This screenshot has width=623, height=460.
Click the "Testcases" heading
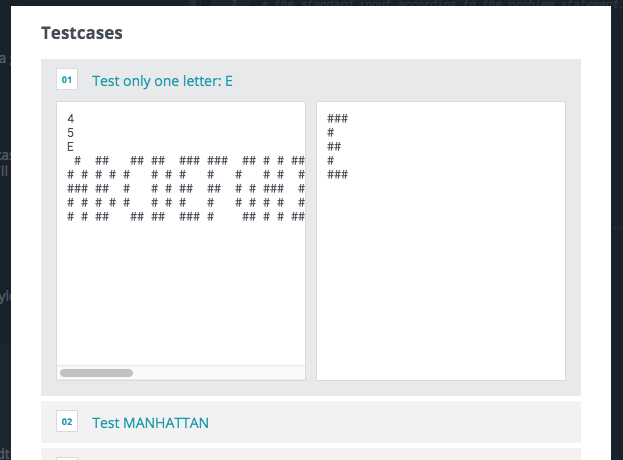tap(82, 33)
